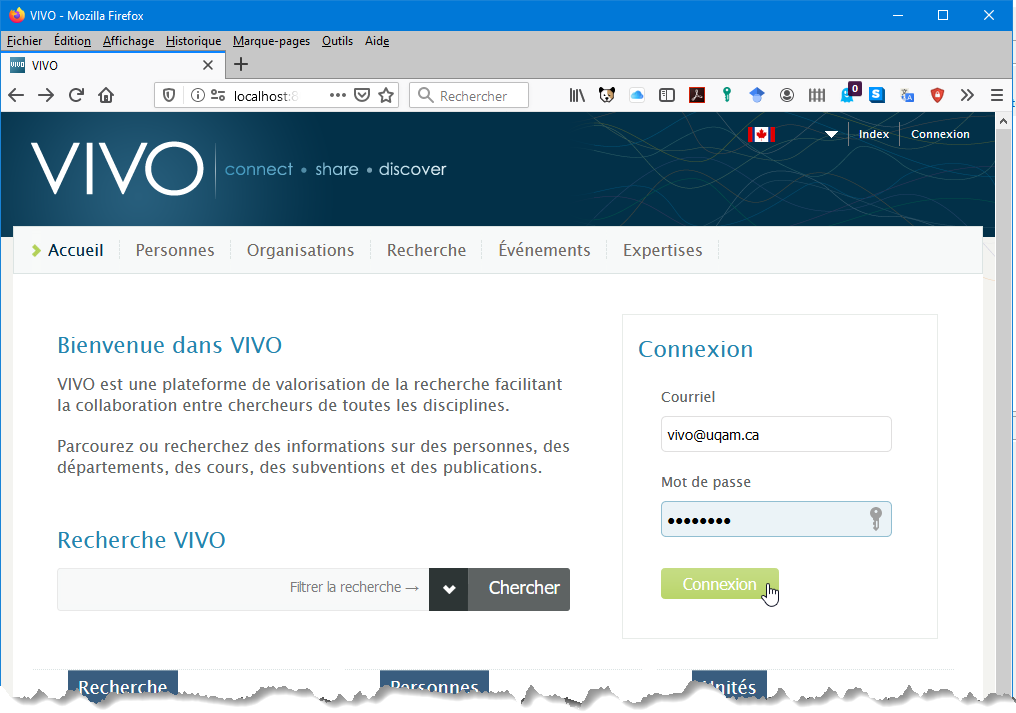Open the Affichage menu

(x=128, y=41)
